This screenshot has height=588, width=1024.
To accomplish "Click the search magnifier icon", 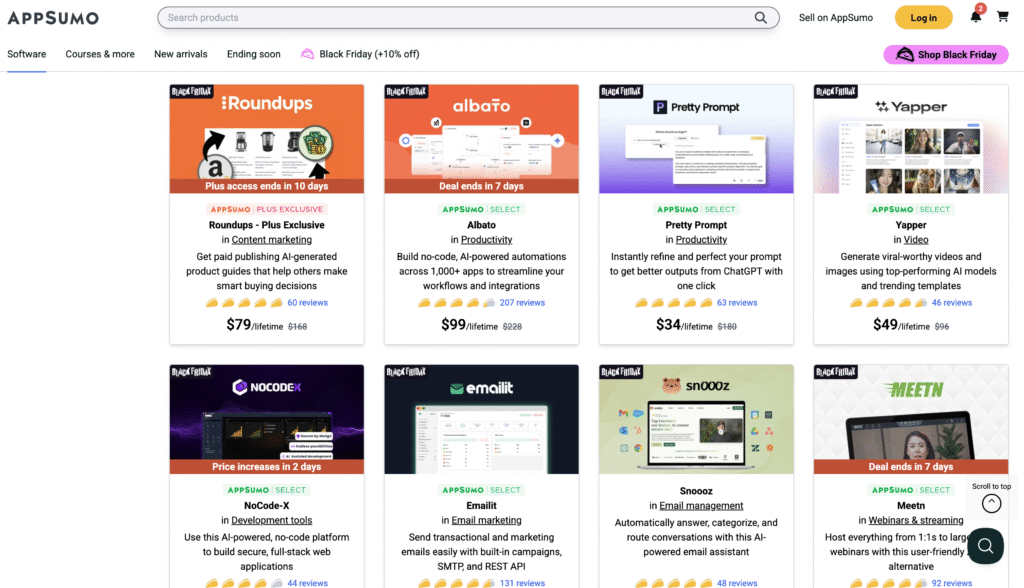I will (x=761, y=17).
